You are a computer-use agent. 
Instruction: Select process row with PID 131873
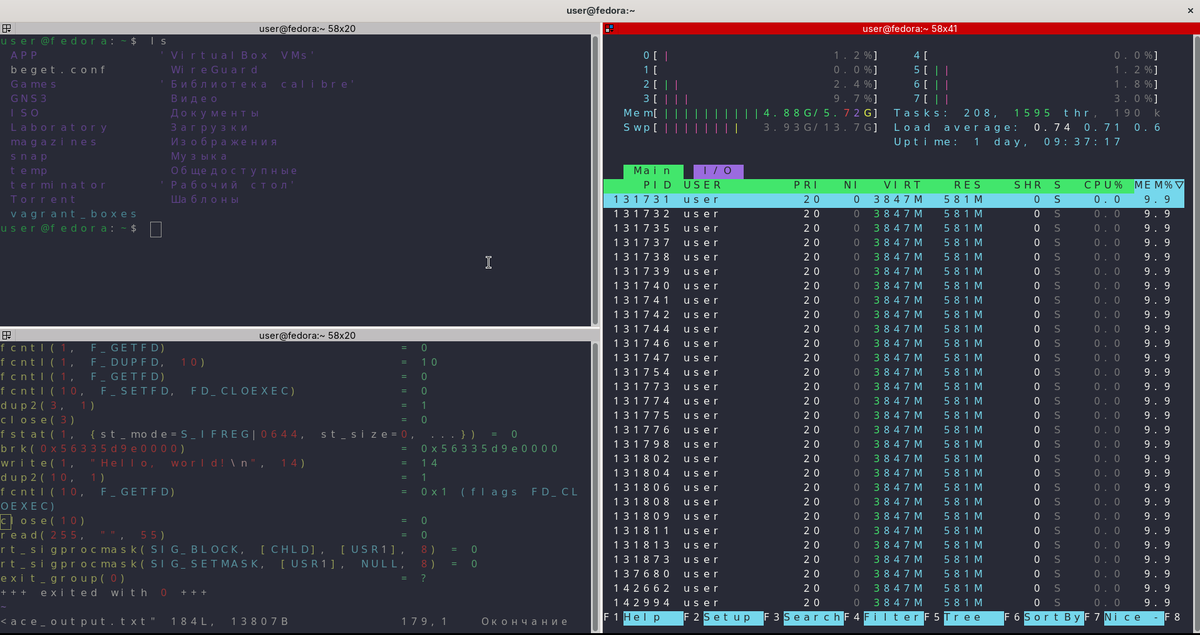894,560
